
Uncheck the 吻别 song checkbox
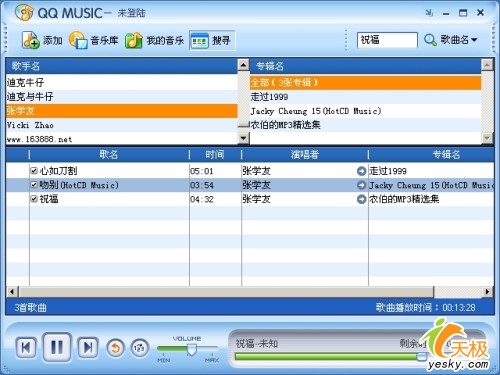tap(34, 185)
